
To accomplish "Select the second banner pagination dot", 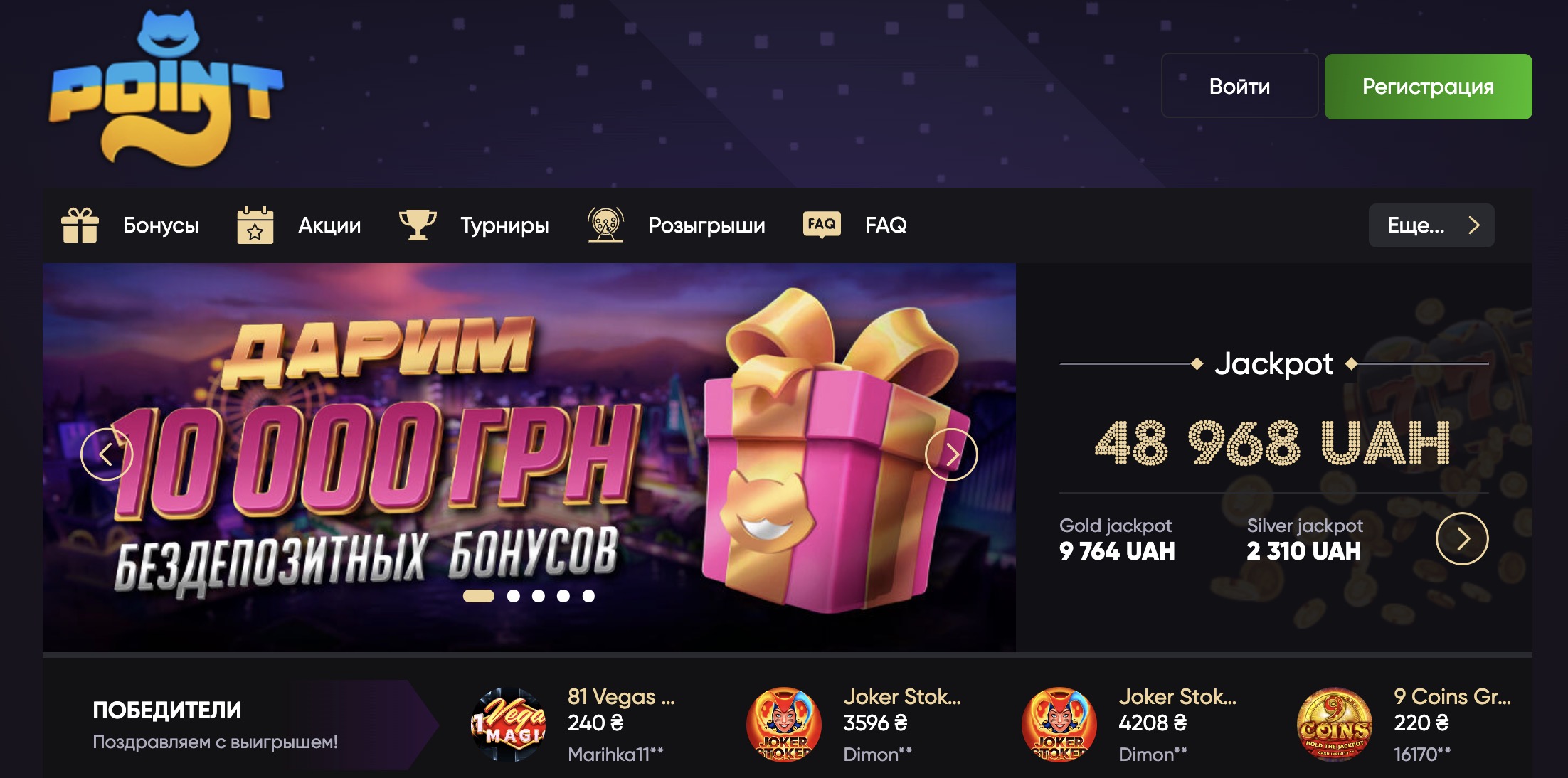I will pyautogui.click(x=514, y=596).
